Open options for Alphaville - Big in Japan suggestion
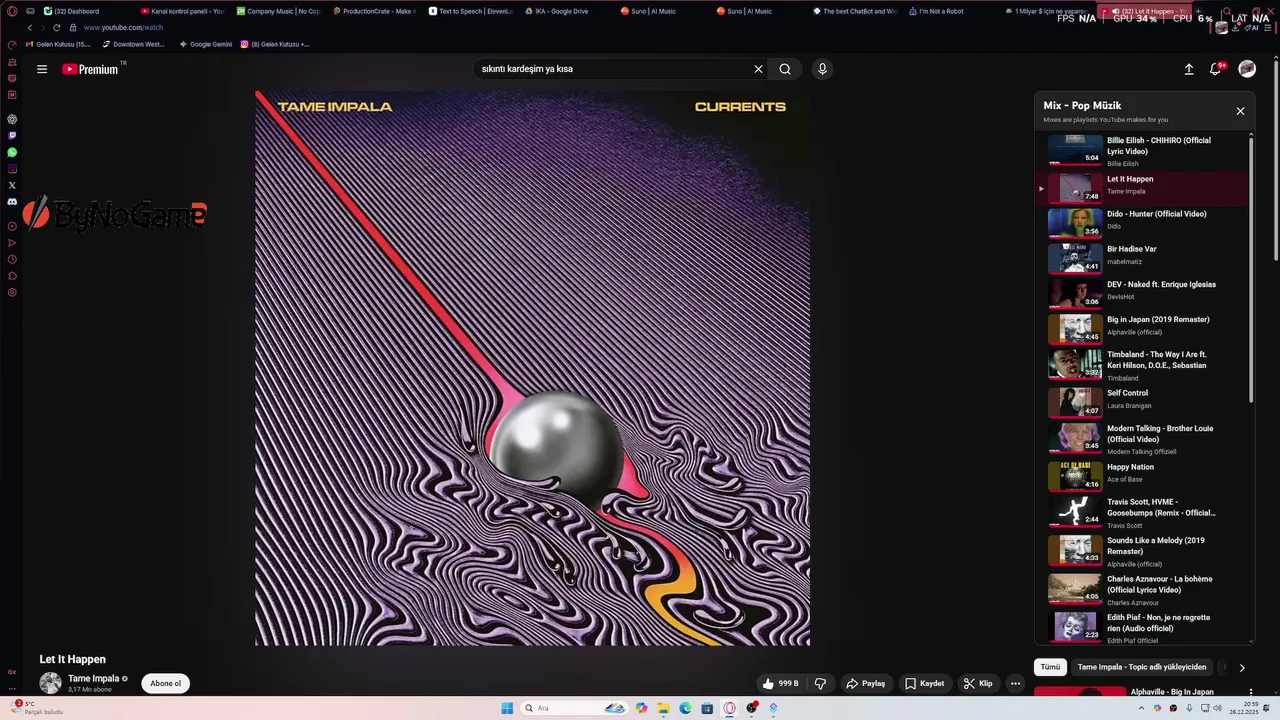This screenshot has width=1280, height=720. point(1251,692)
